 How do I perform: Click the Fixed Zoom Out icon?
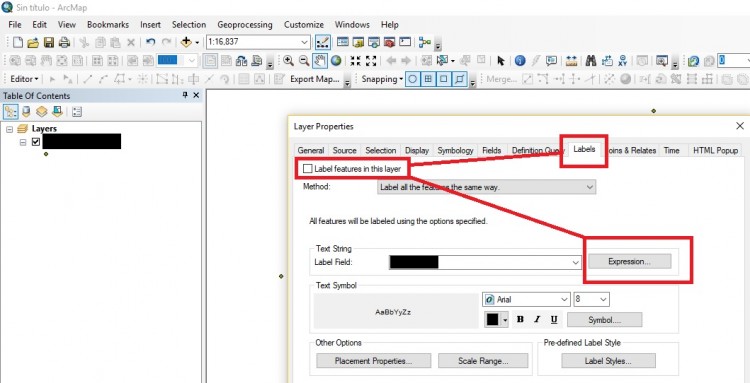[x=371, y=61]
